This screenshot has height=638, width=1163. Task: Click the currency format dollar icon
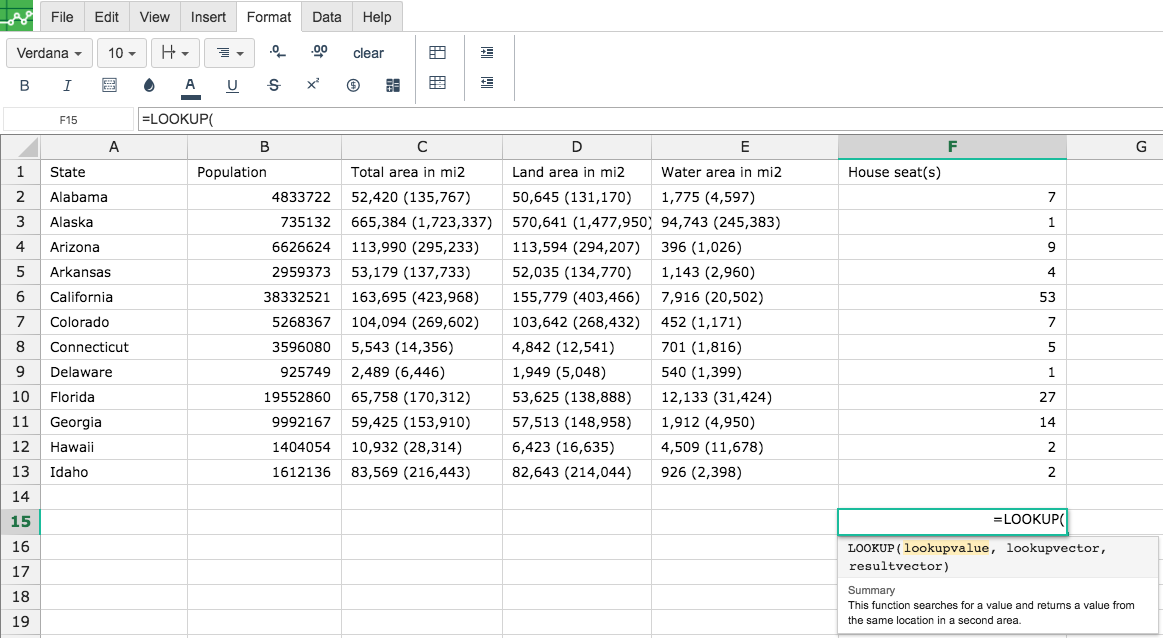(x=353, y=85)
